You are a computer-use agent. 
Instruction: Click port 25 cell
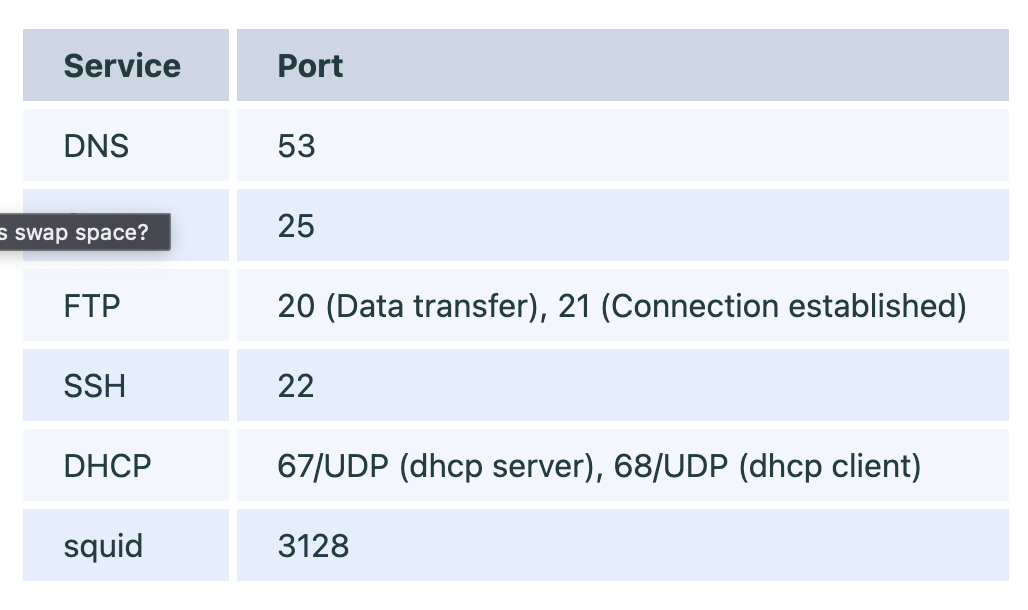(622, 225)
